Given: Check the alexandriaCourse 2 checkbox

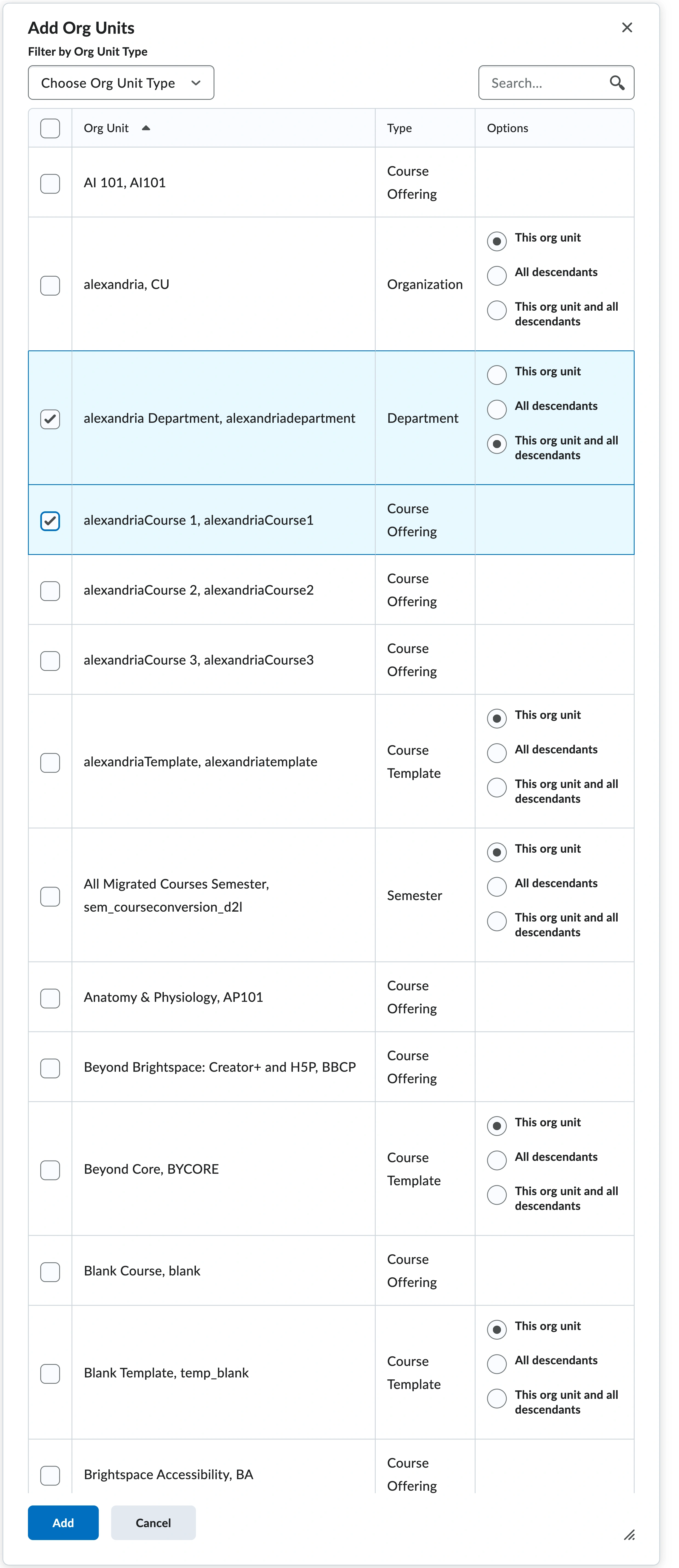Looking at the screenshot, I should coord(50,591).
